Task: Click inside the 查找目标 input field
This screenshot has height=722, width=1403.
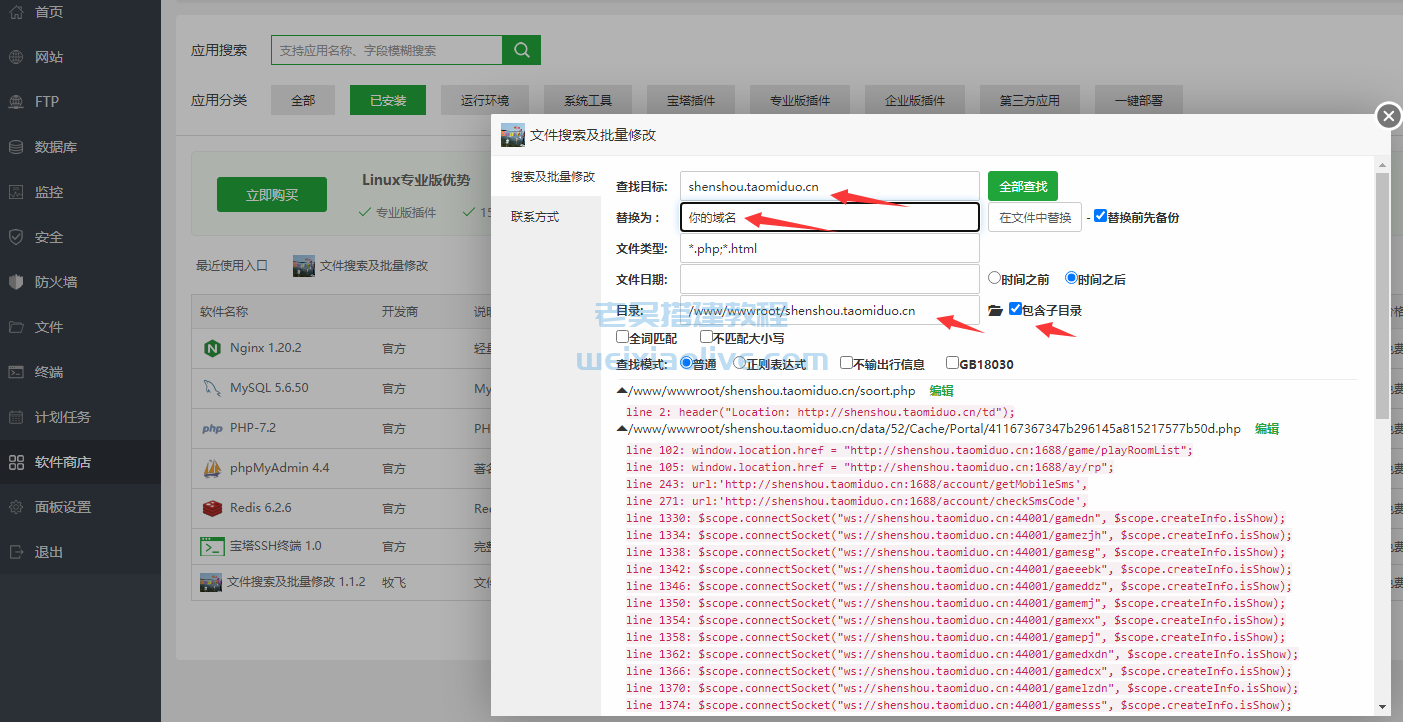Action: pyautogui.click(x=830, y=186)
